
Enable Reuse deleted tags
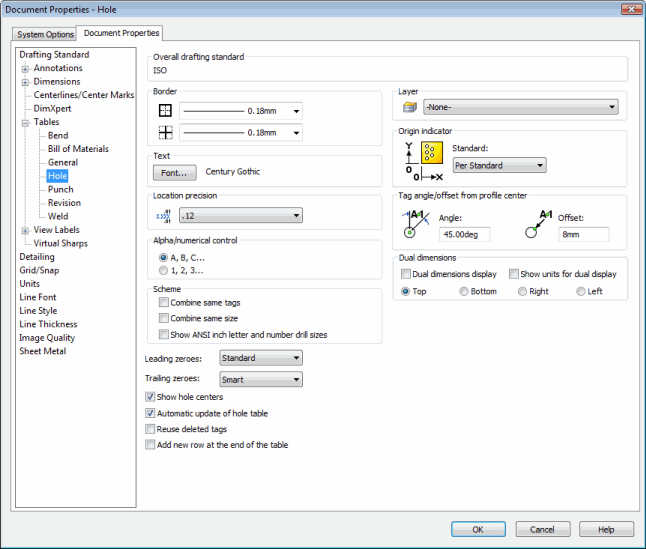click(x=150, y=429)
